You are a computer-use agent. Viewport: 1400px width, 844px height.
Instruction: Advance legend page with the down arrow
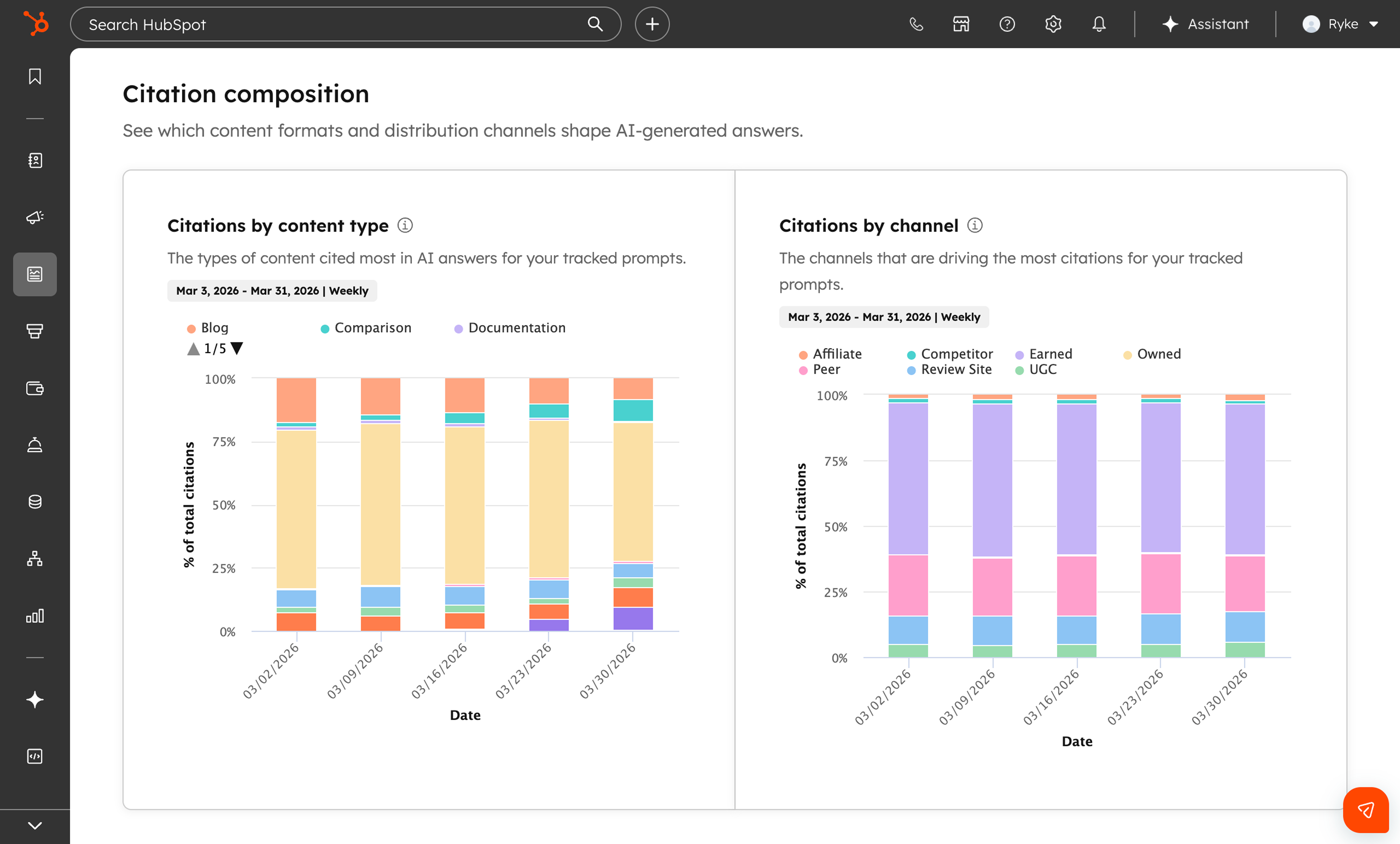[237, 348]
